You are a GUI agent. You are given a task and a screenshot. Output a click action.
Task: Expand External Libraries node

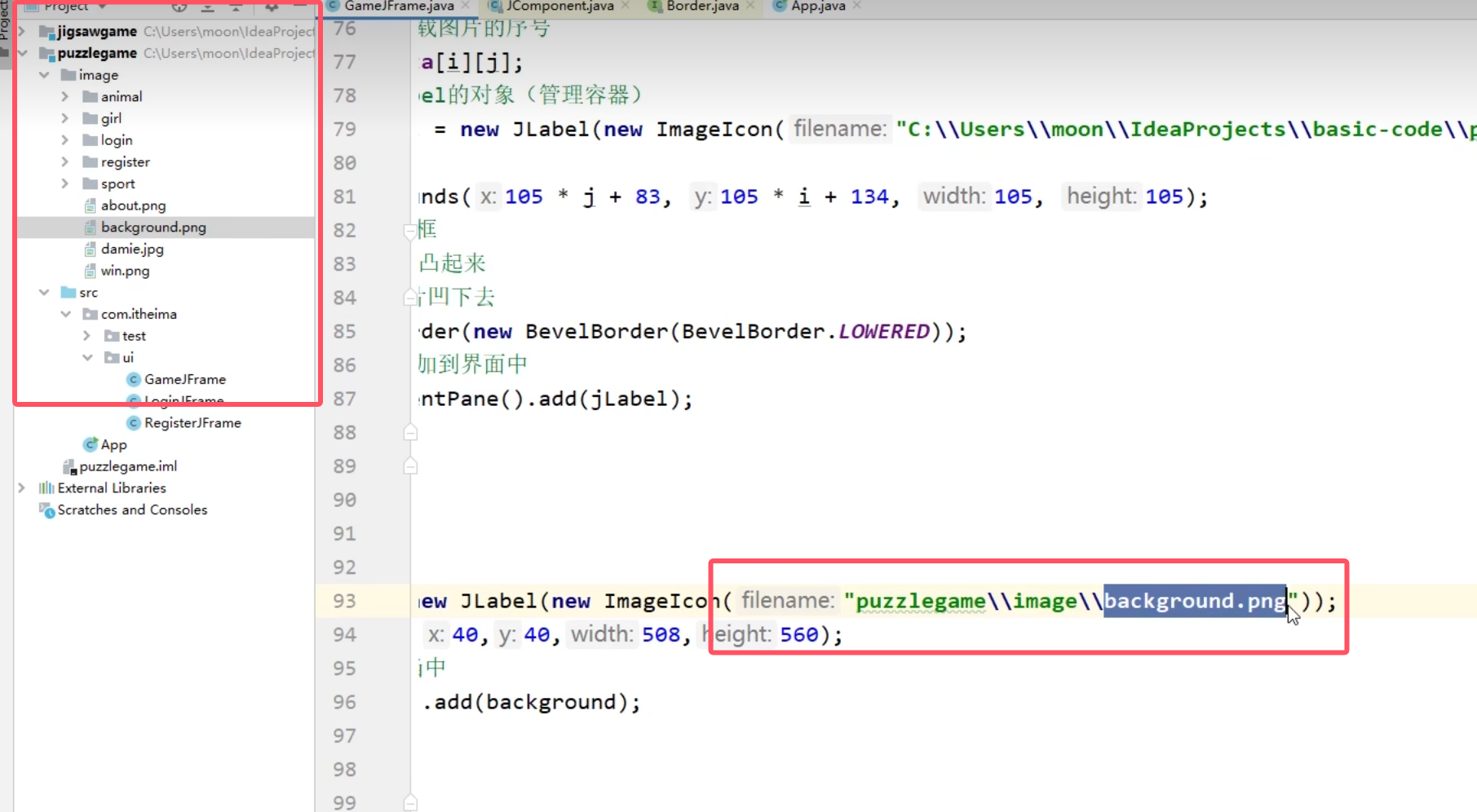tap(22, 488)
